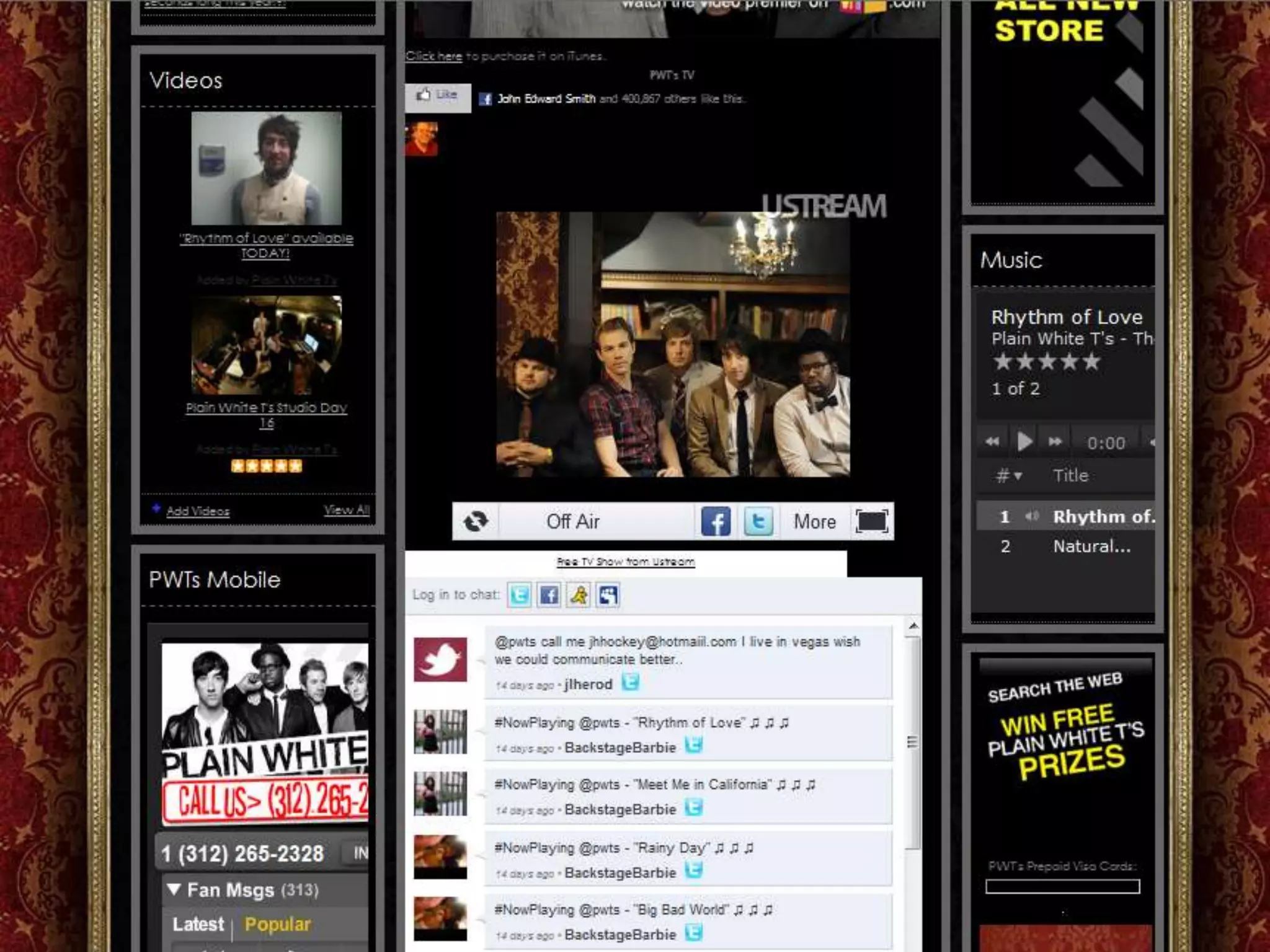The width and height of the screenshot is (1270, 952).
Task: Open BackstageBarbie avatar on Rhythm of Love tweet
Action: point(440,731)
